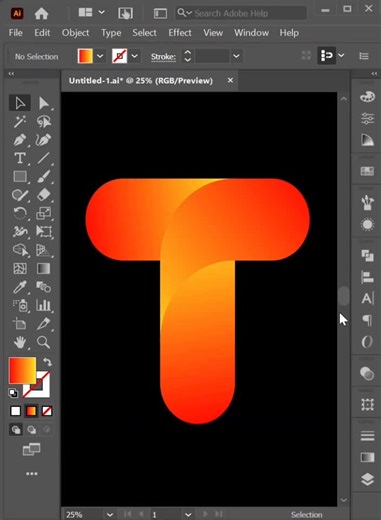Select the Blend tool
Screen dimensions: 381x520
tap(44, 287)
